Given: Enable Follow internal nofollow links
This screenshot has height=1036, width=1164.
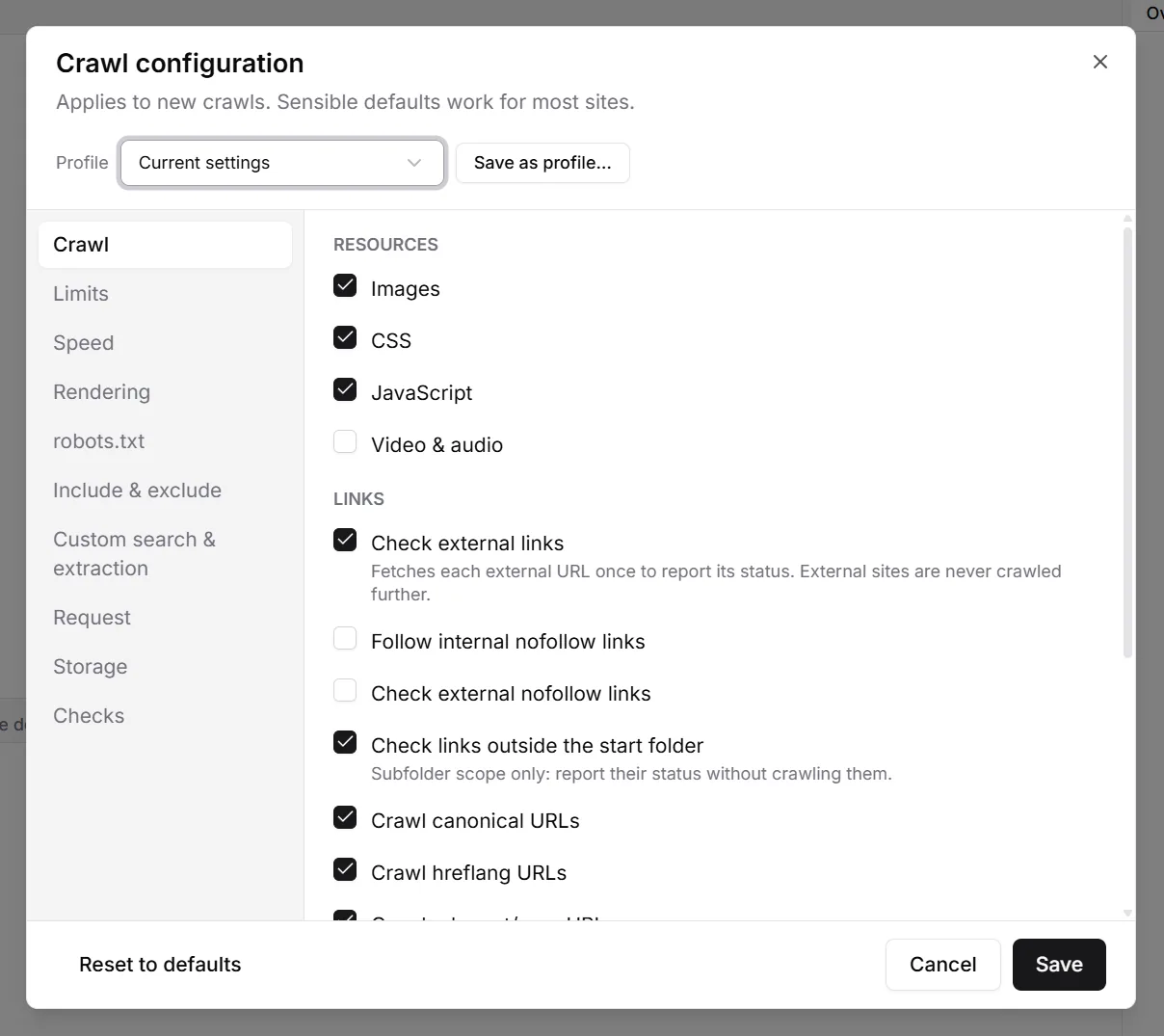Looking at the screenshot, I should click(345, 638).
